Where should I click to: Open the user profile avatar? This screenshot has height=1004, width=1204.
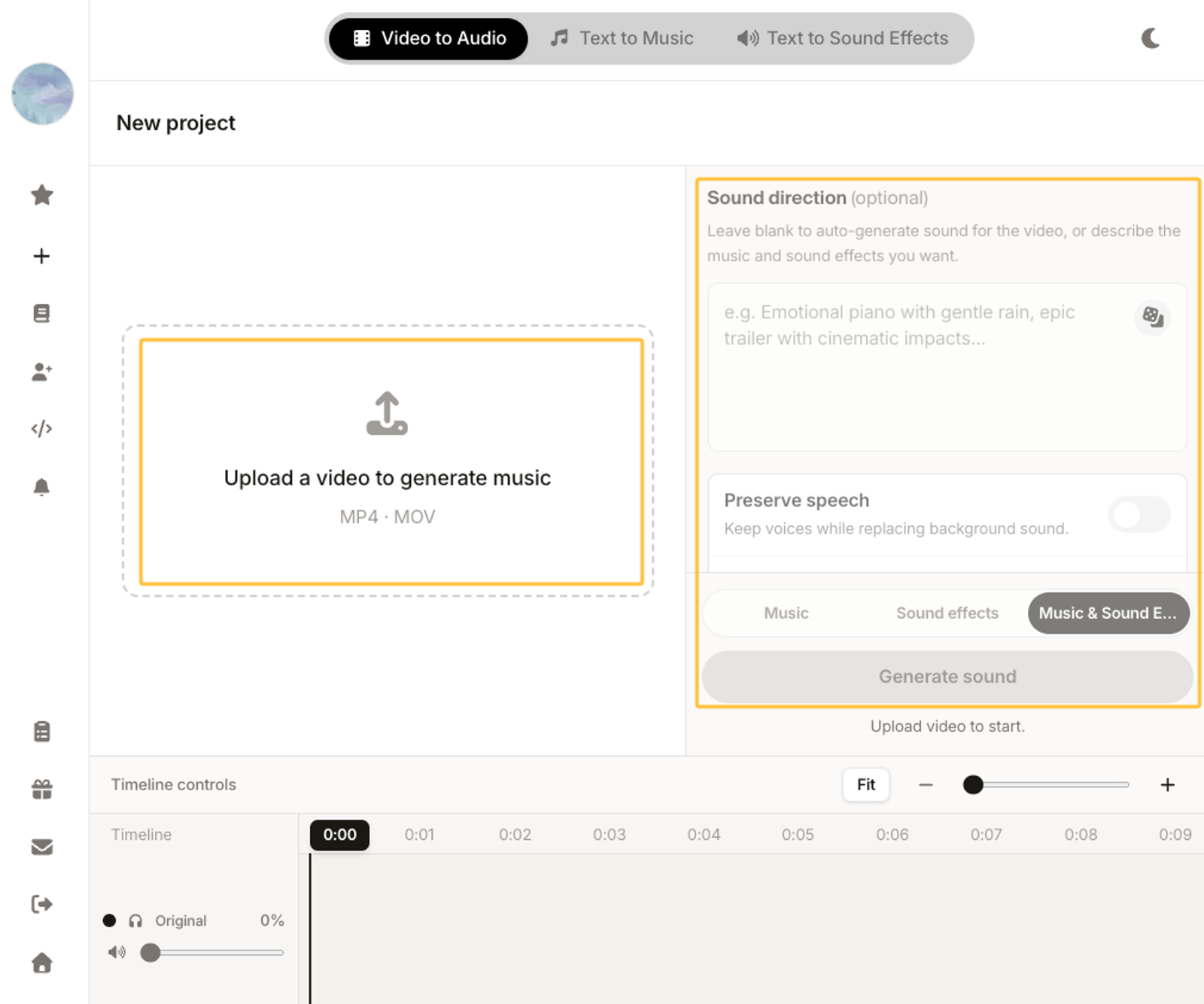42,94
